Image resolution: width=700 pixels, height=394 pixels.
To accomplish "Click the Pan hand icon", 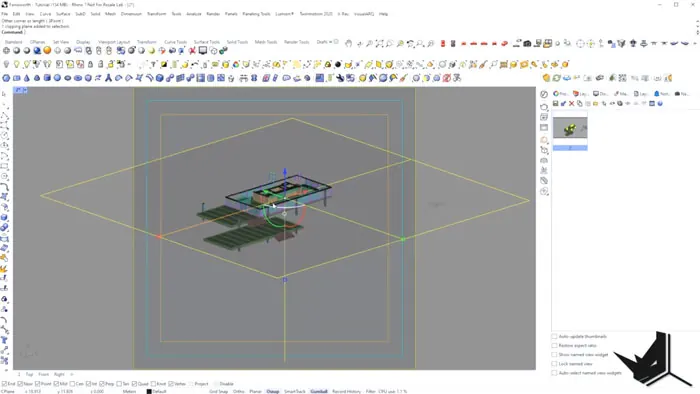I will [x=348, y=43].
